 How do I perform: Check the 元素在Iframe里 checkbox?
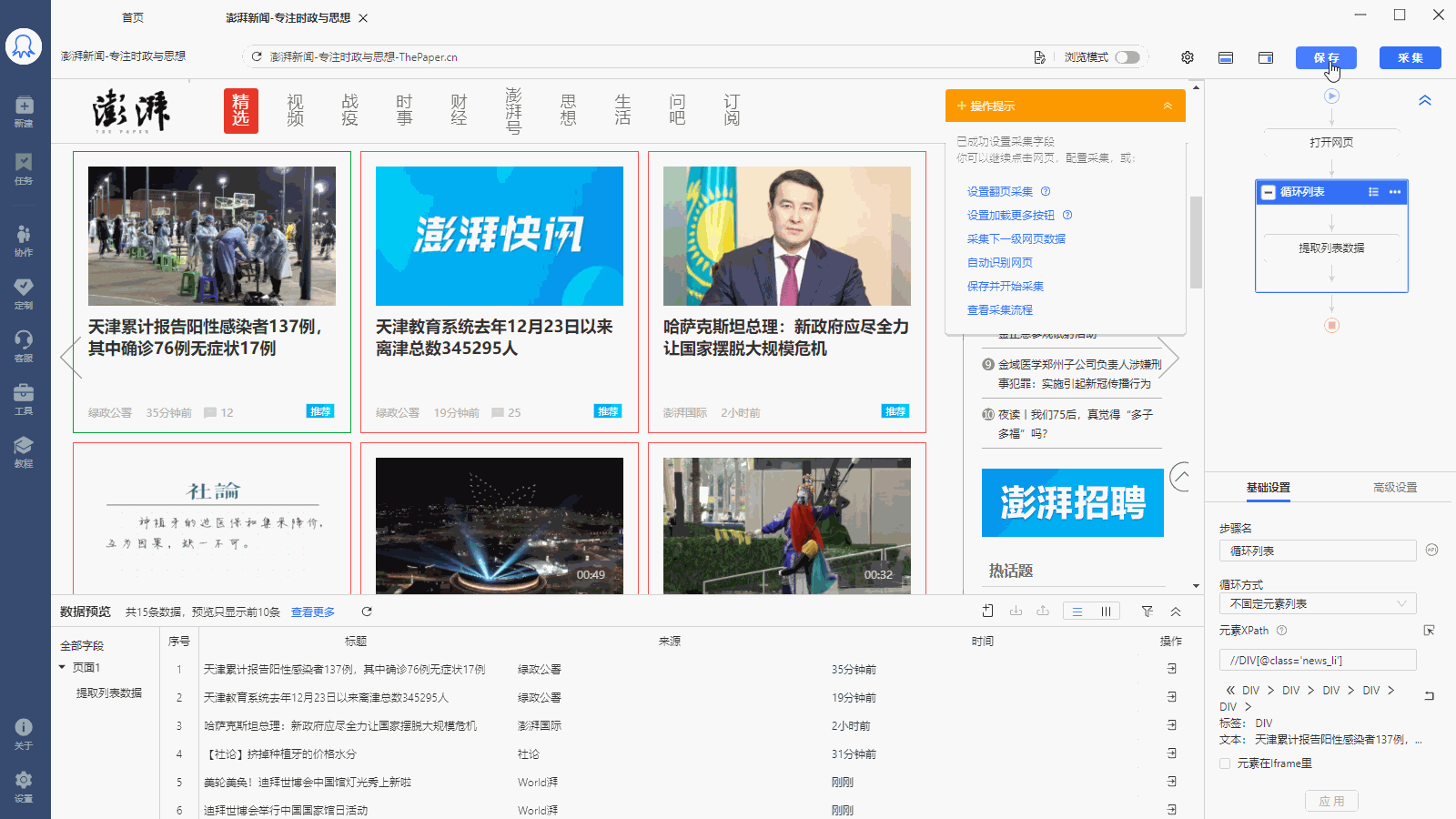pos(1225,763)
